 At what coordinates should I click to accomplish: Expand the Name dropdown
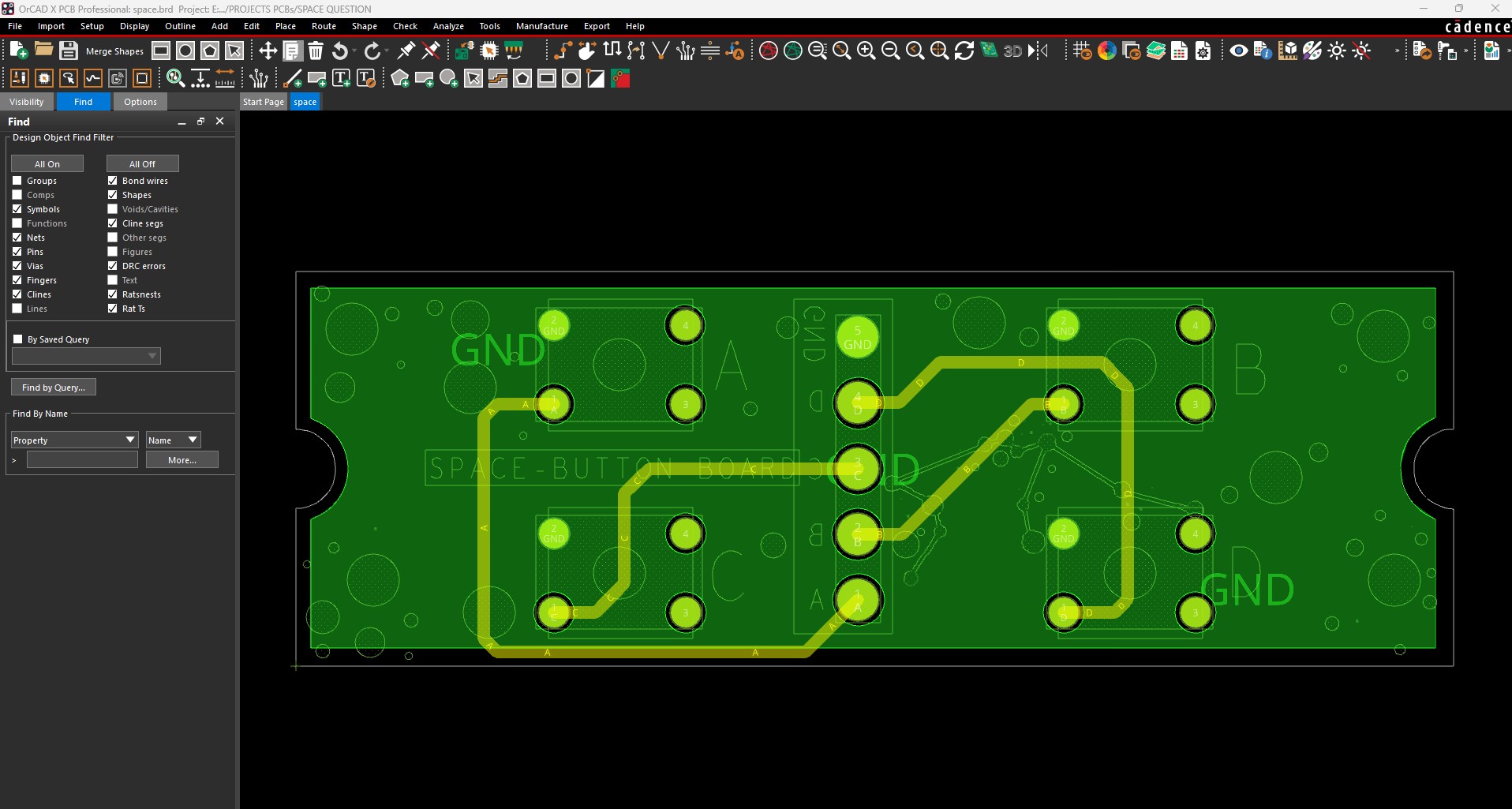click(173, 440)
